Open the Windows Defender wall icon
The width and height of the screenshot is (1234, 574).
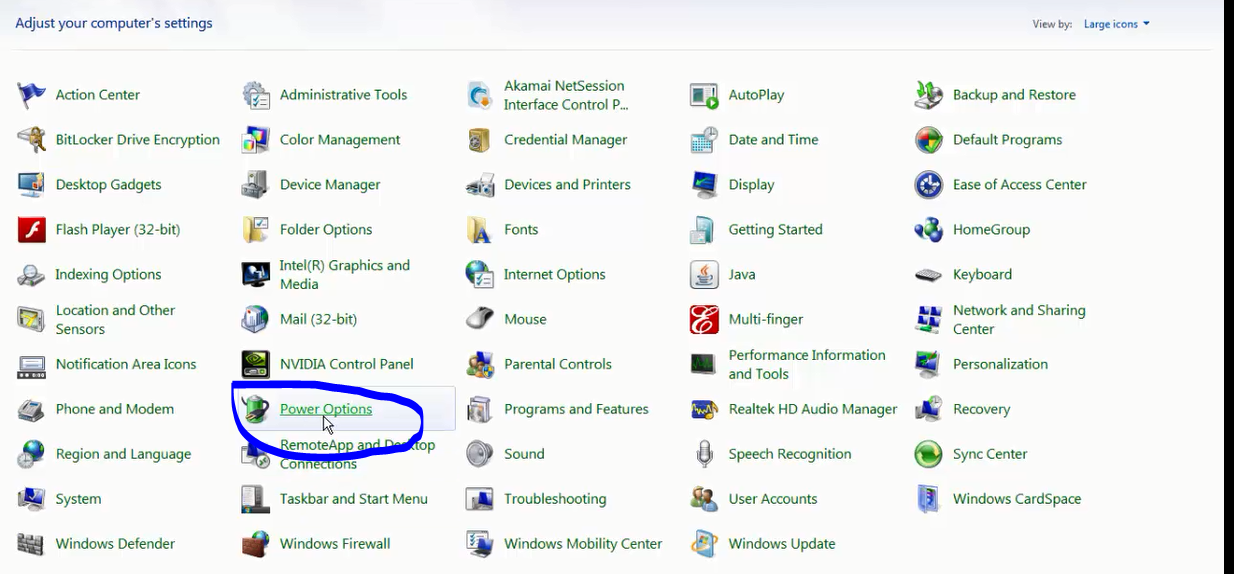pyautogui.click(x=31, y=544)
